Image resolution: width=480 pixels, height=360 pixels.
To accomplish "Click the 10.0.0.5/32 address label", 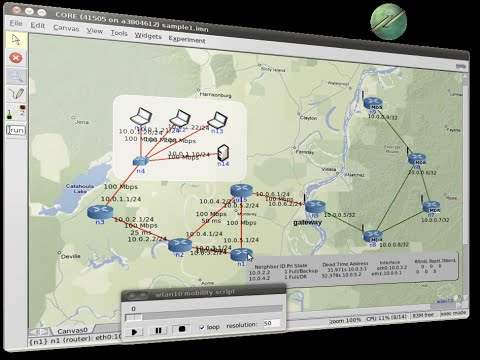I will (x=340, y=215).
